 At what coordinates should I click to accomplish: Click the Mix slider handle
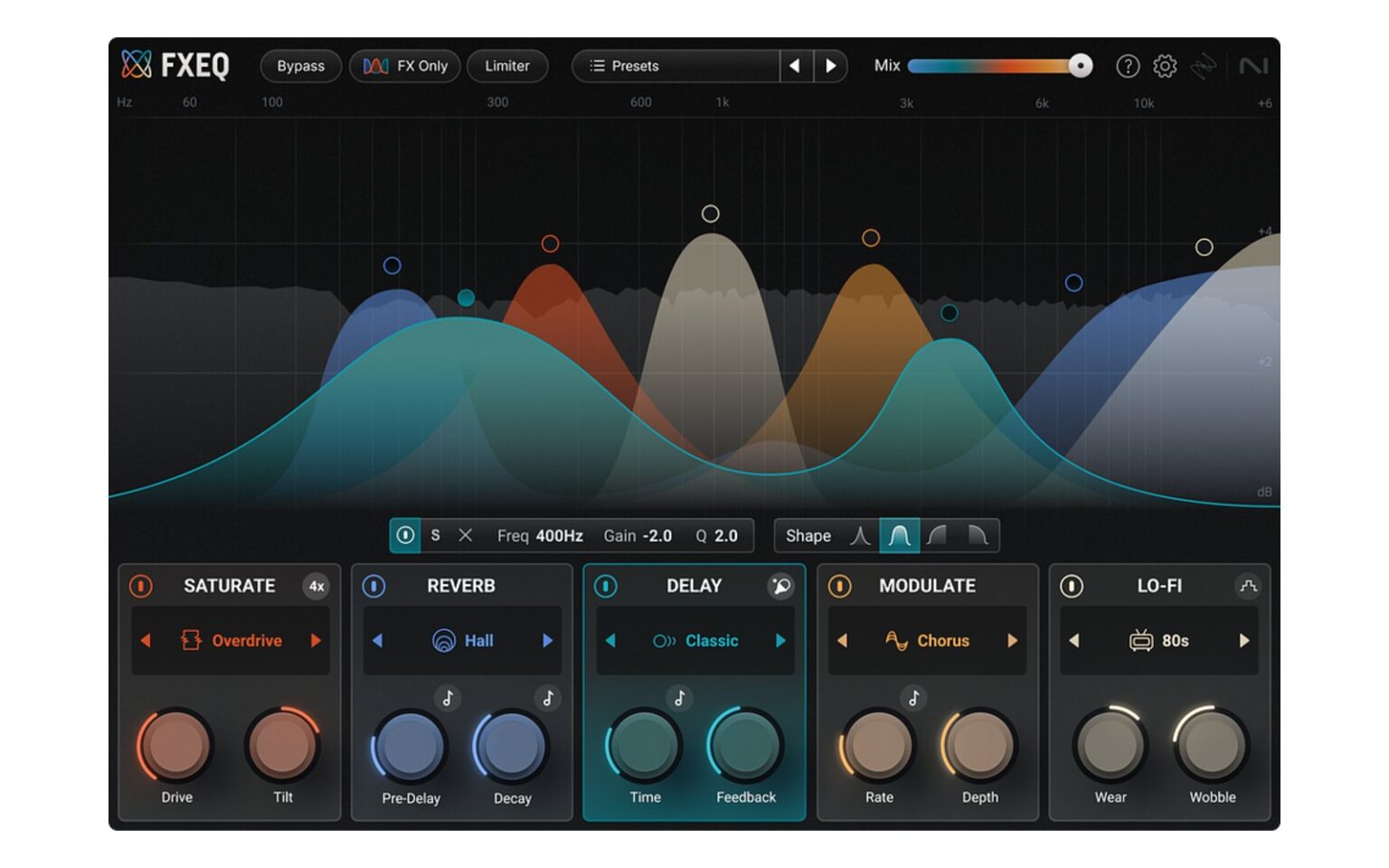(x=1080, y=65)
